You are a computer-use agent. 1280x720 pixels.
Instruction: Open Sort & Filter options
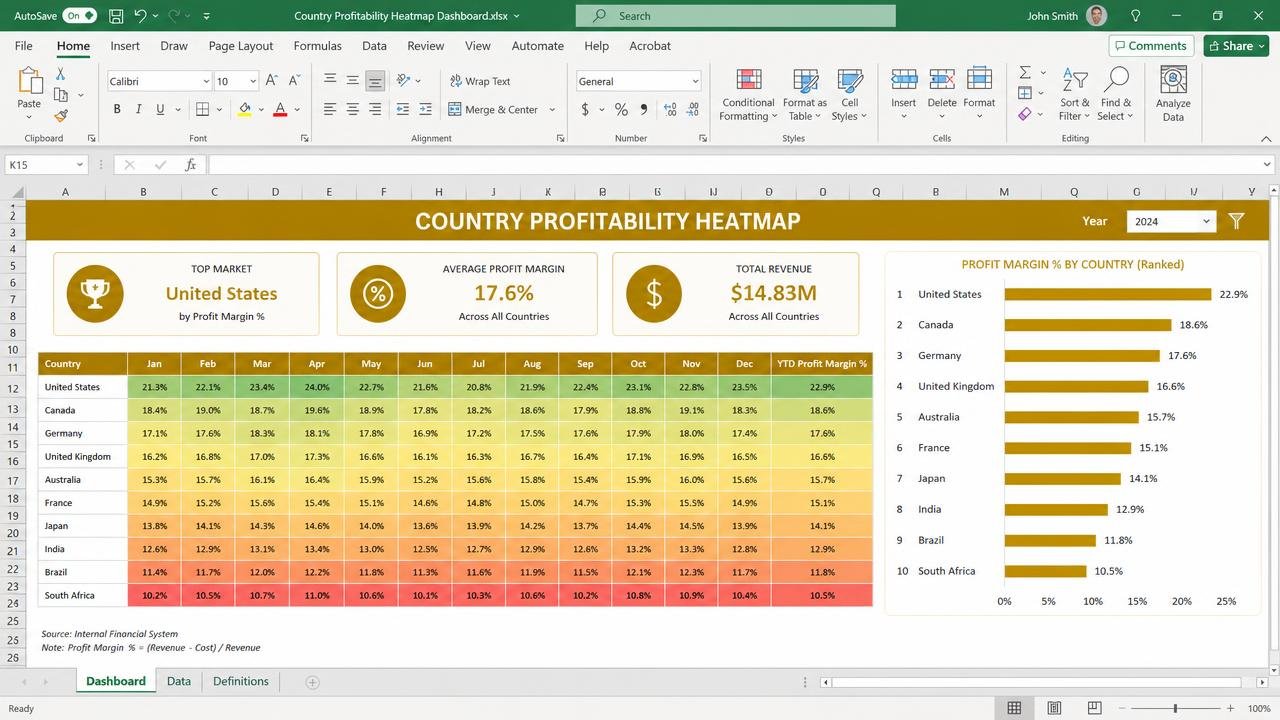point(1075,95)
